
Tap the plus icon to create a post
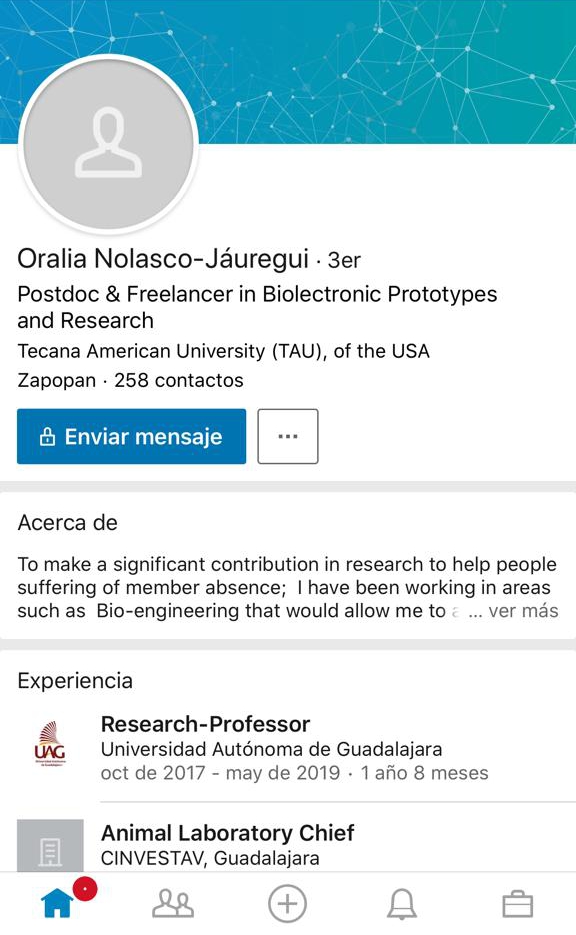[x=287, y=903]
